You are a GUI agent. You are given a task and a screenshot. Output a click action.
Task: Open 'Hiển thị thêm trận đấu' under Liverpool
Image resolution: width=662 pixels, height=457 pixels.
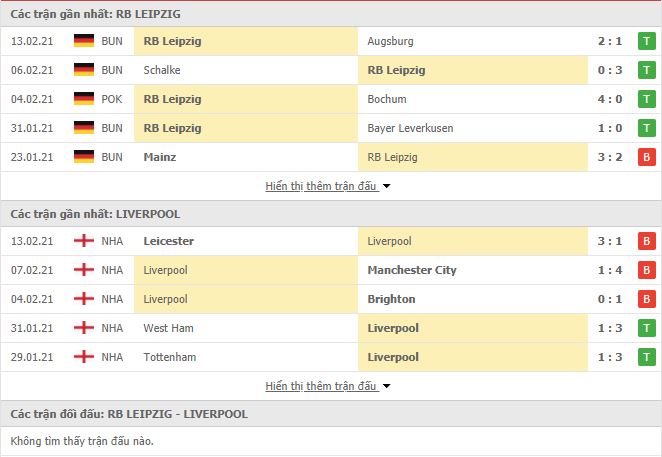[320, 386]
